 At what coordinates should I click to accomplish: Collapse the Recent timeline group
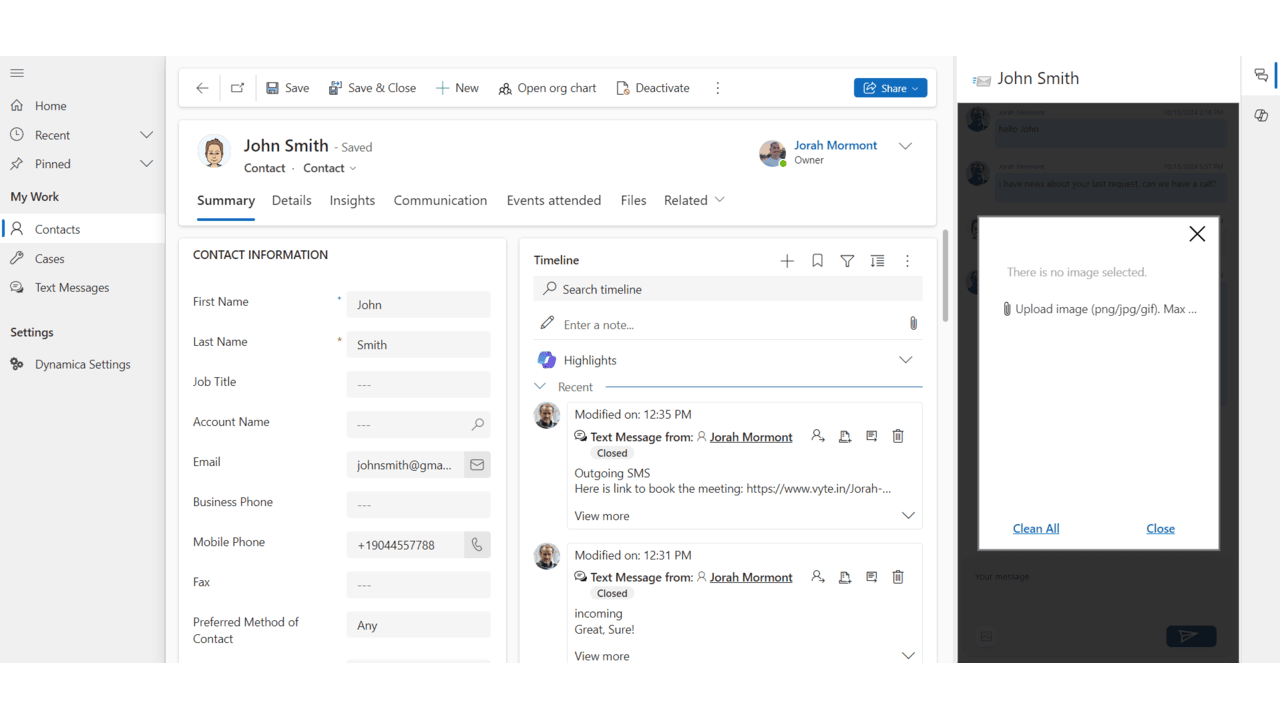(x=540, y=387)
